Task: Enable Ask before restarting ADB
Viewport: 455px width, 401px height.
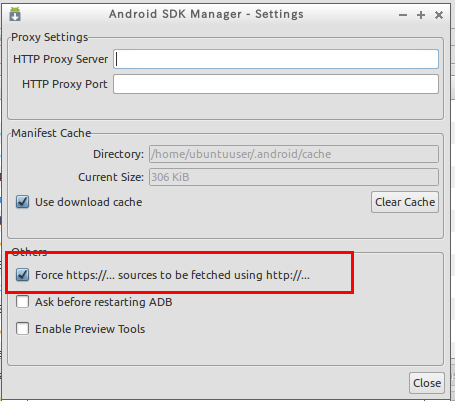Action: pyautogui.click(x=22, y=302)
